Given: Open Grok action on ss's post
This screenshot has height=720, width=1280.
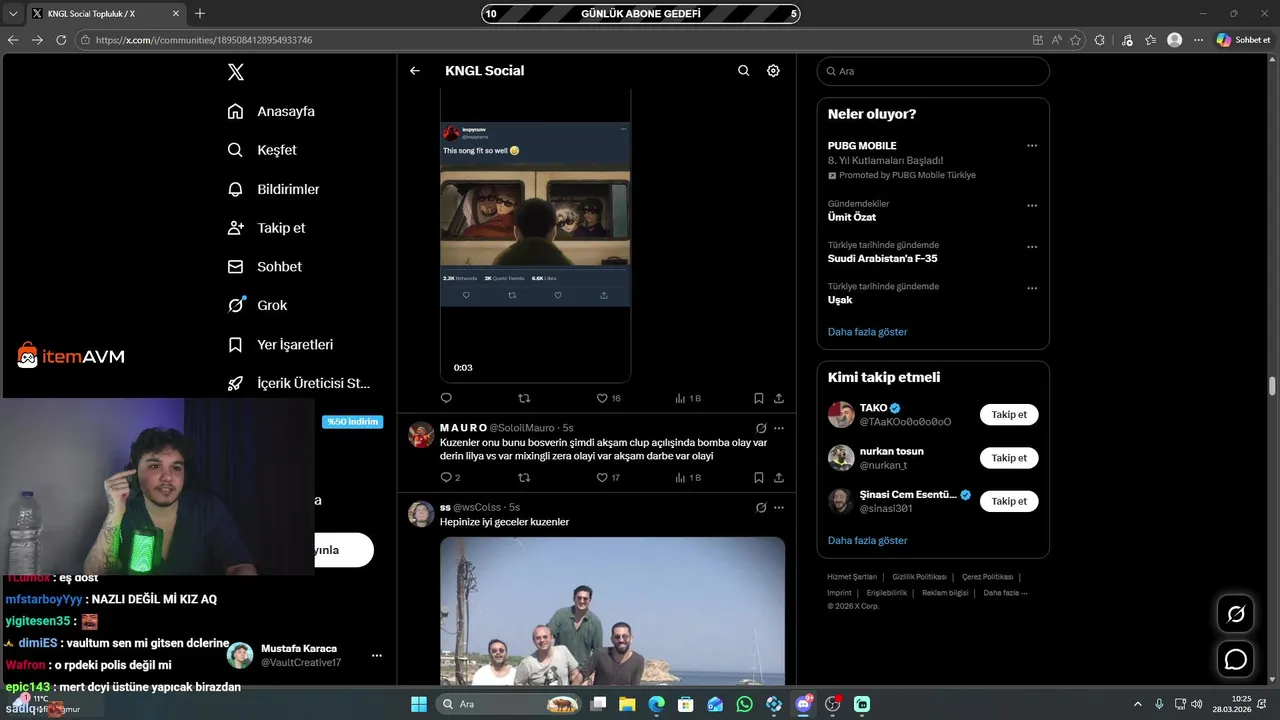Looking at the screenshot, I should (761, 507).
